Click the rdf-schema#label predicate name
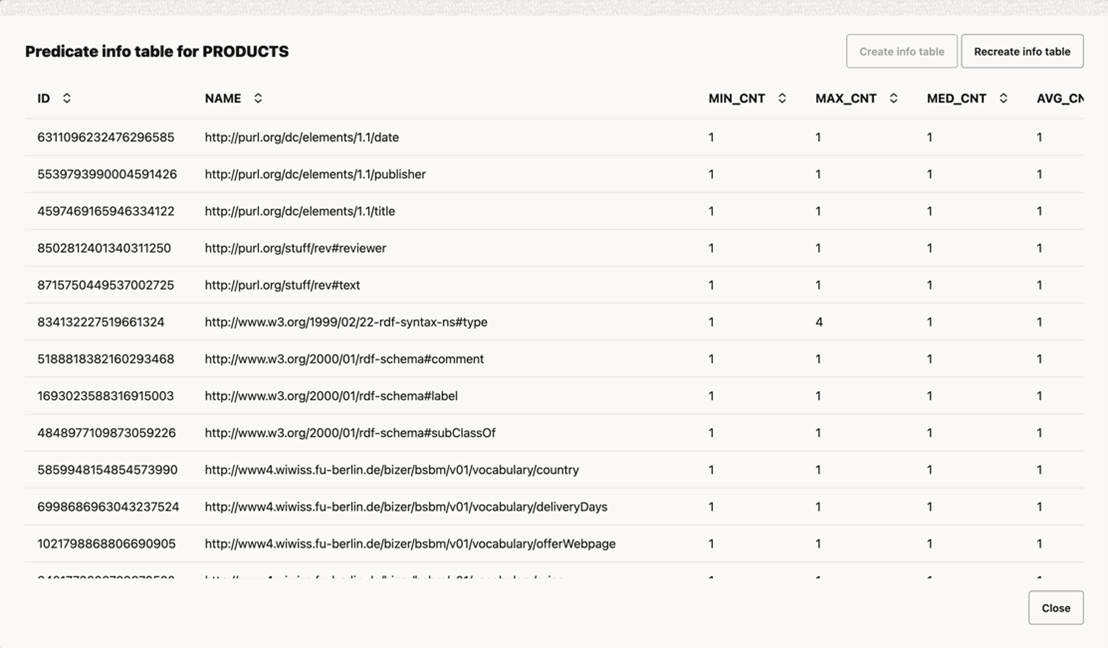 tap(331, 396)
